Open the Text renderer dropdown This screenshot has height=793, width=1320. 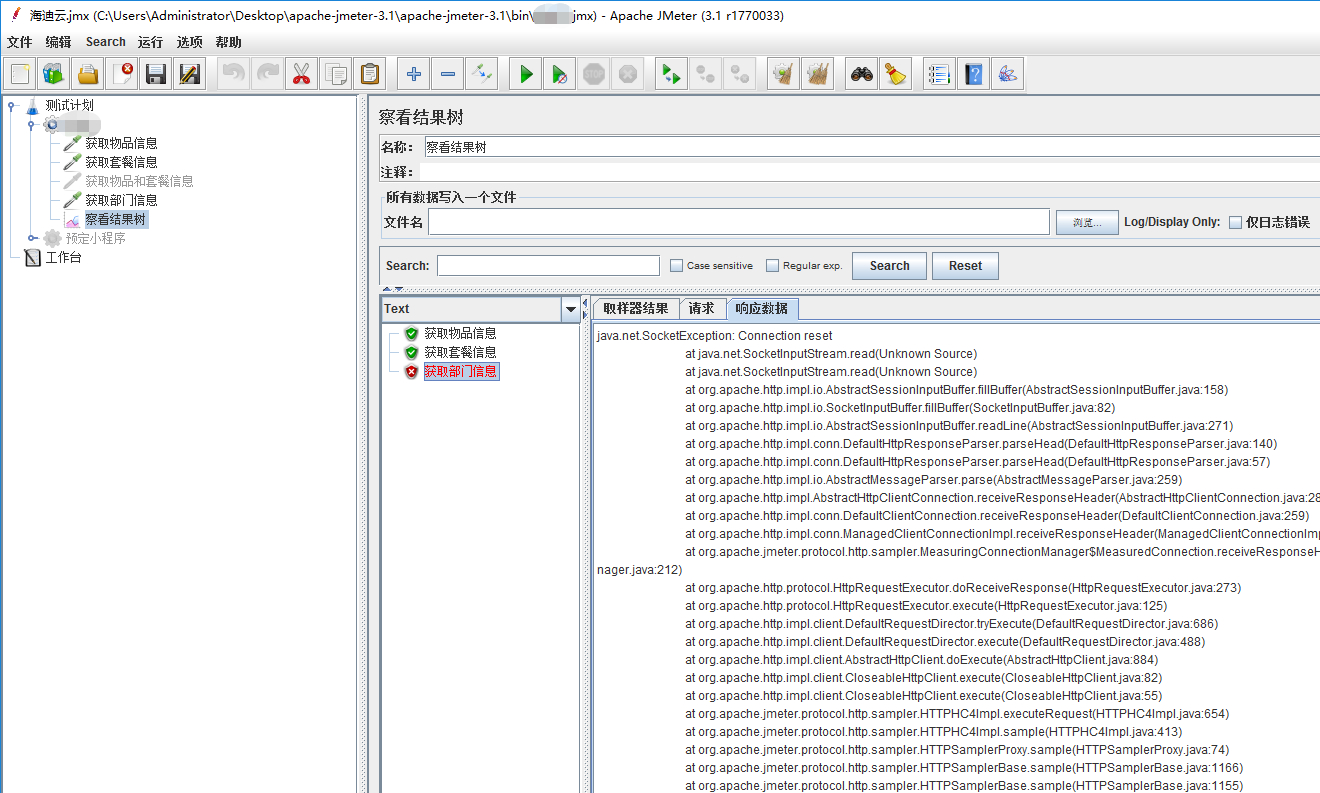click(x=571, y=310)
